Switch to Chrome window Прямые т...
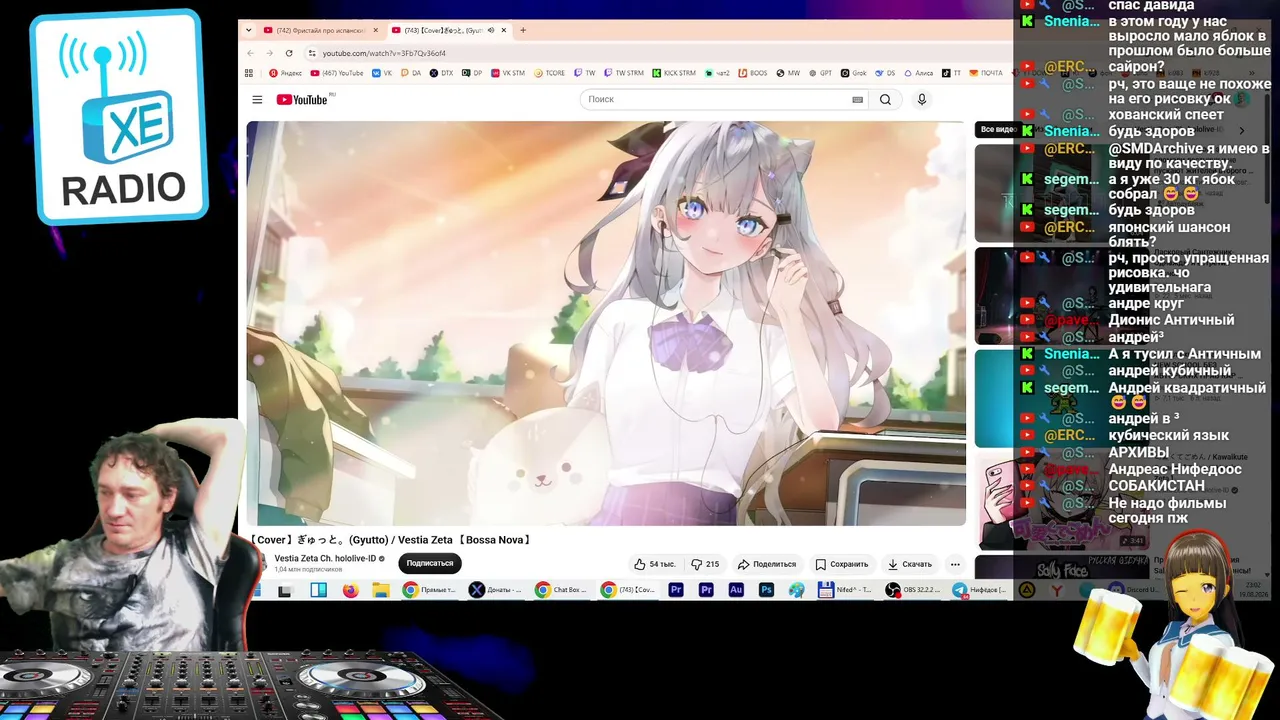 tap(430, 590)
